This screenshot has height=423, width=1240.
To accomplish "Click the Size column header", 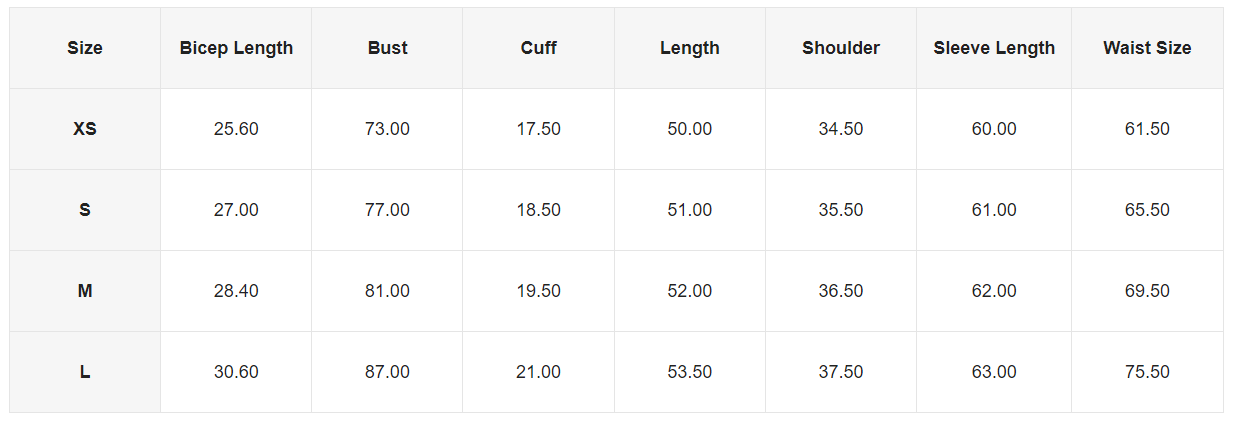I will [x=85, y=48].
